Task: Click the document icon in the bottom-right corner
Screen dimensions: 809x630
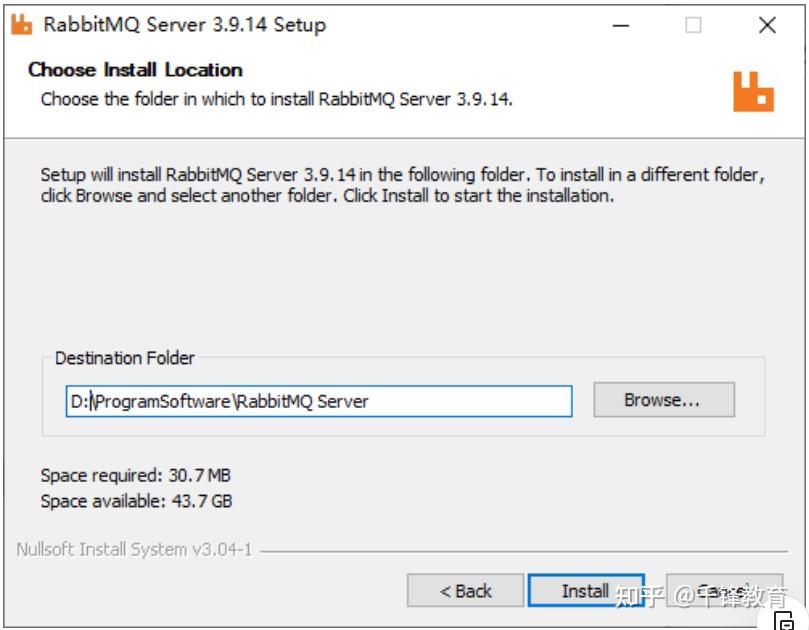Action: coord(787,620)
